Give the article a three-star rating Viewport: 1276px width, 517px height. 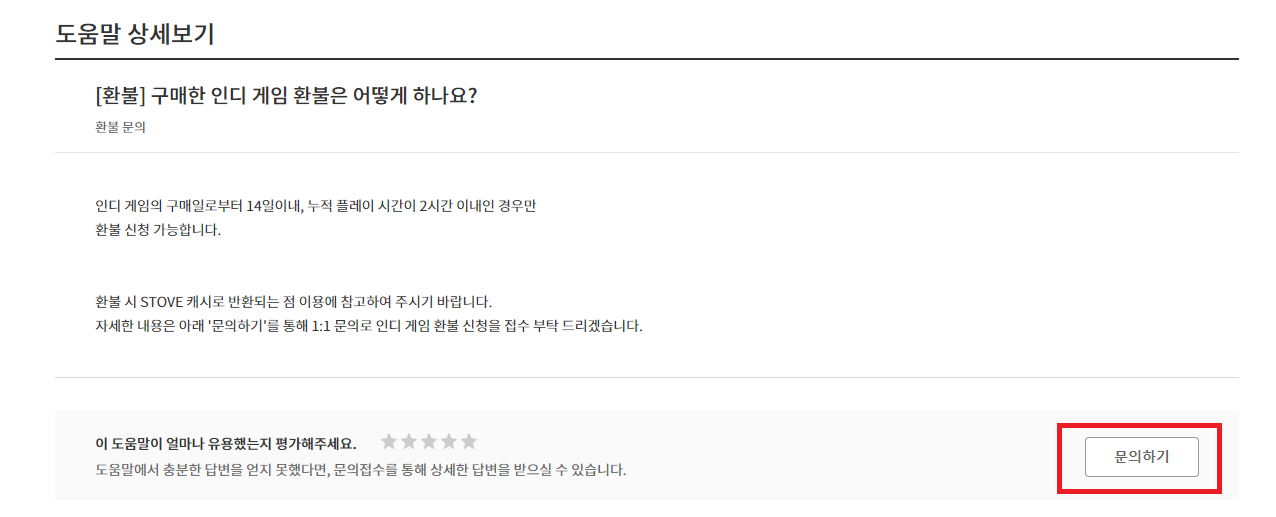pyautogui.click(x=429, y=441)
